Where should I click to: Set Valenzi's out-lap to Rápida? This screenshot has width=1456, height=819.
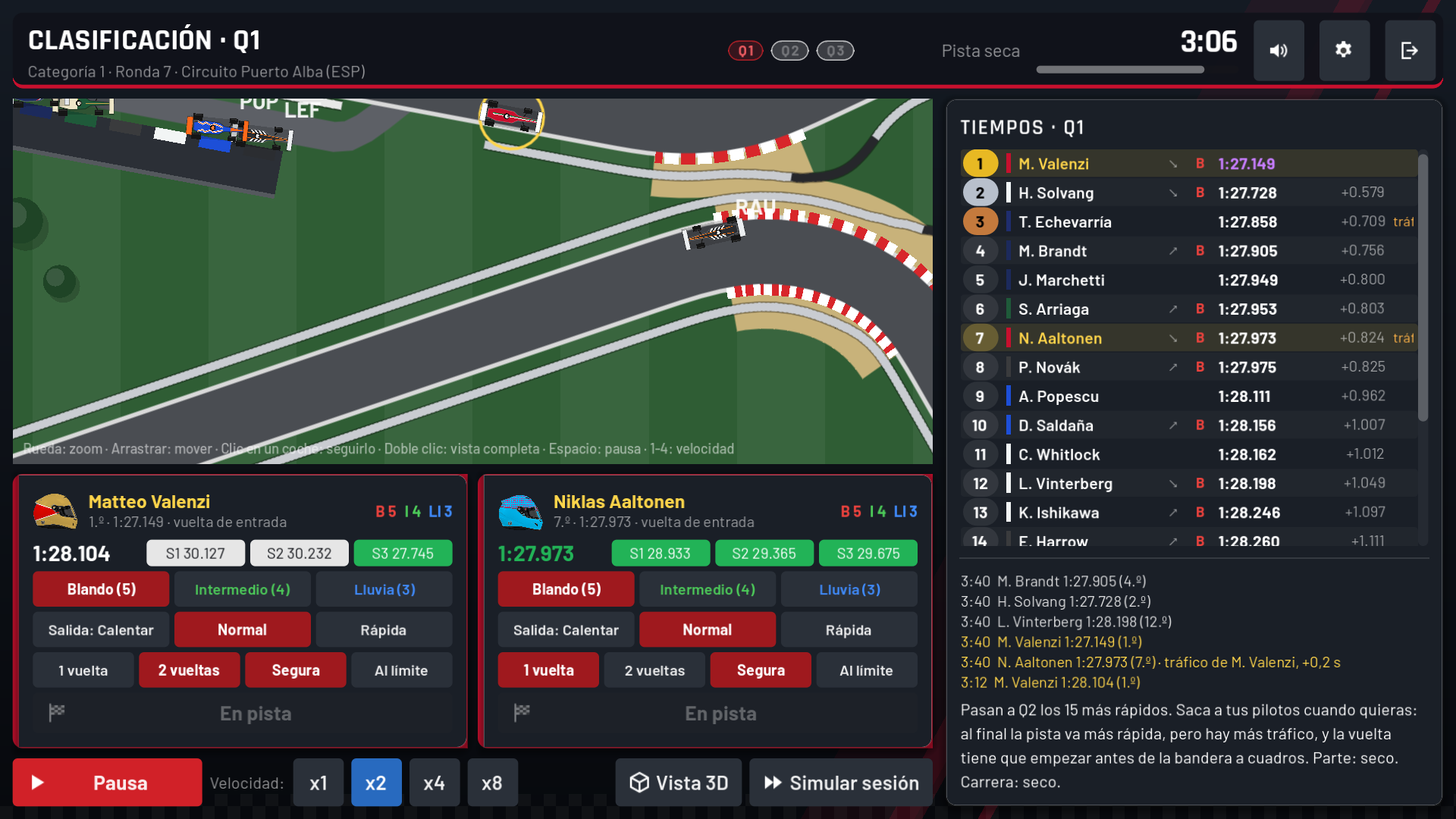(x=384, y=629)
